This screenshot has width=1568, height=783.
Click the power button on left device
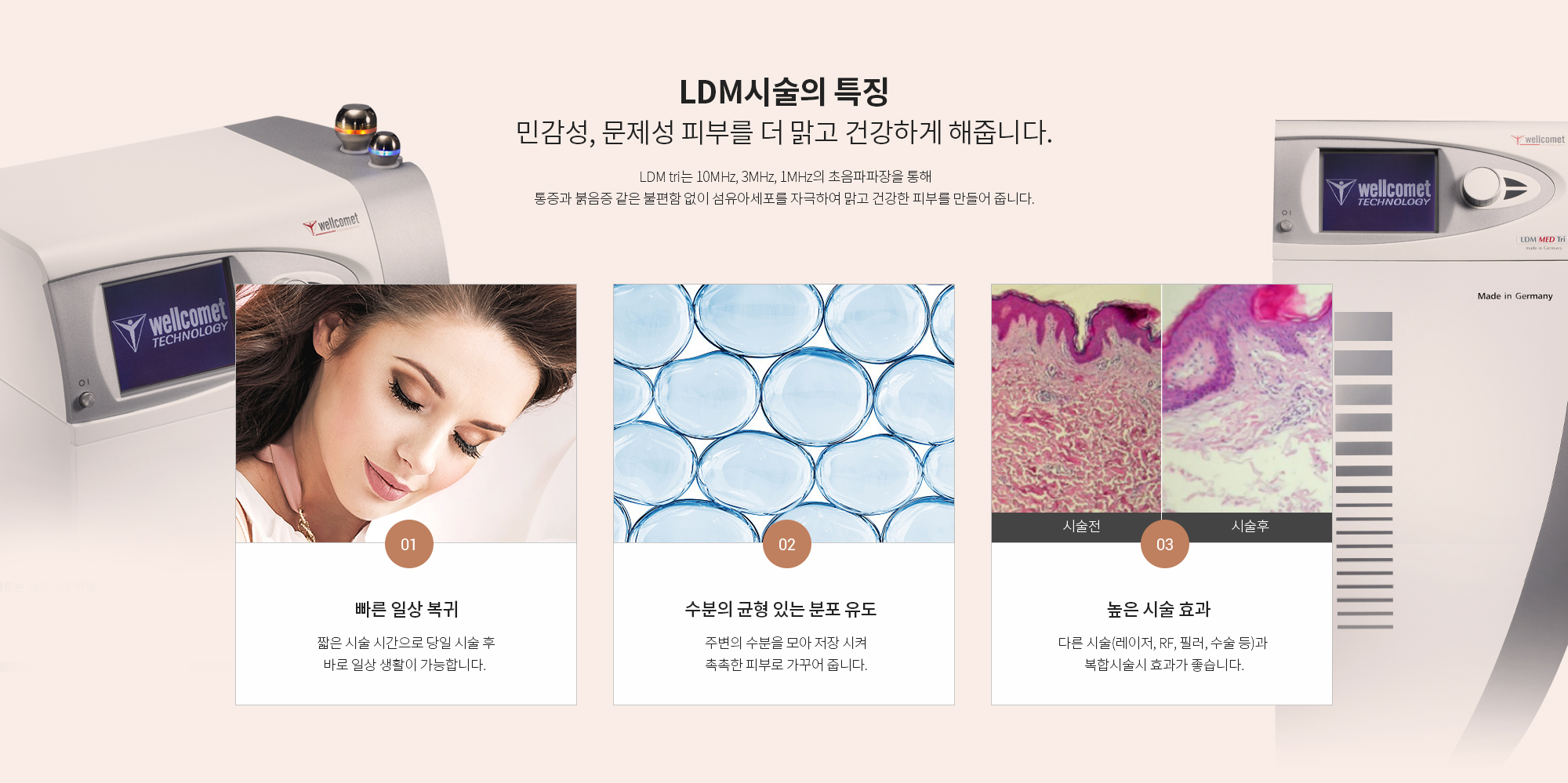point(86,400)
